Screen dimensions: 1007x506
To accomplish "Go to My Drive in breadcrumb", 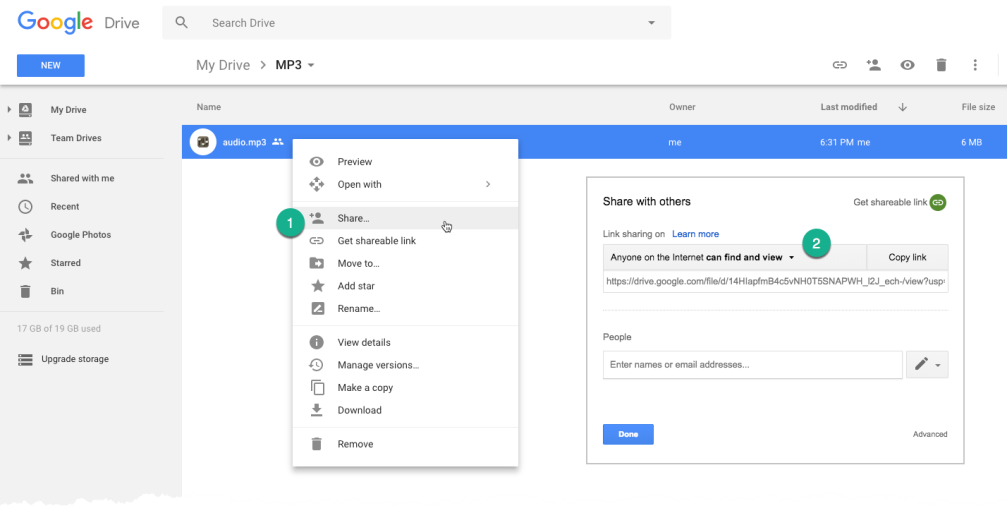I will [223, 65].
